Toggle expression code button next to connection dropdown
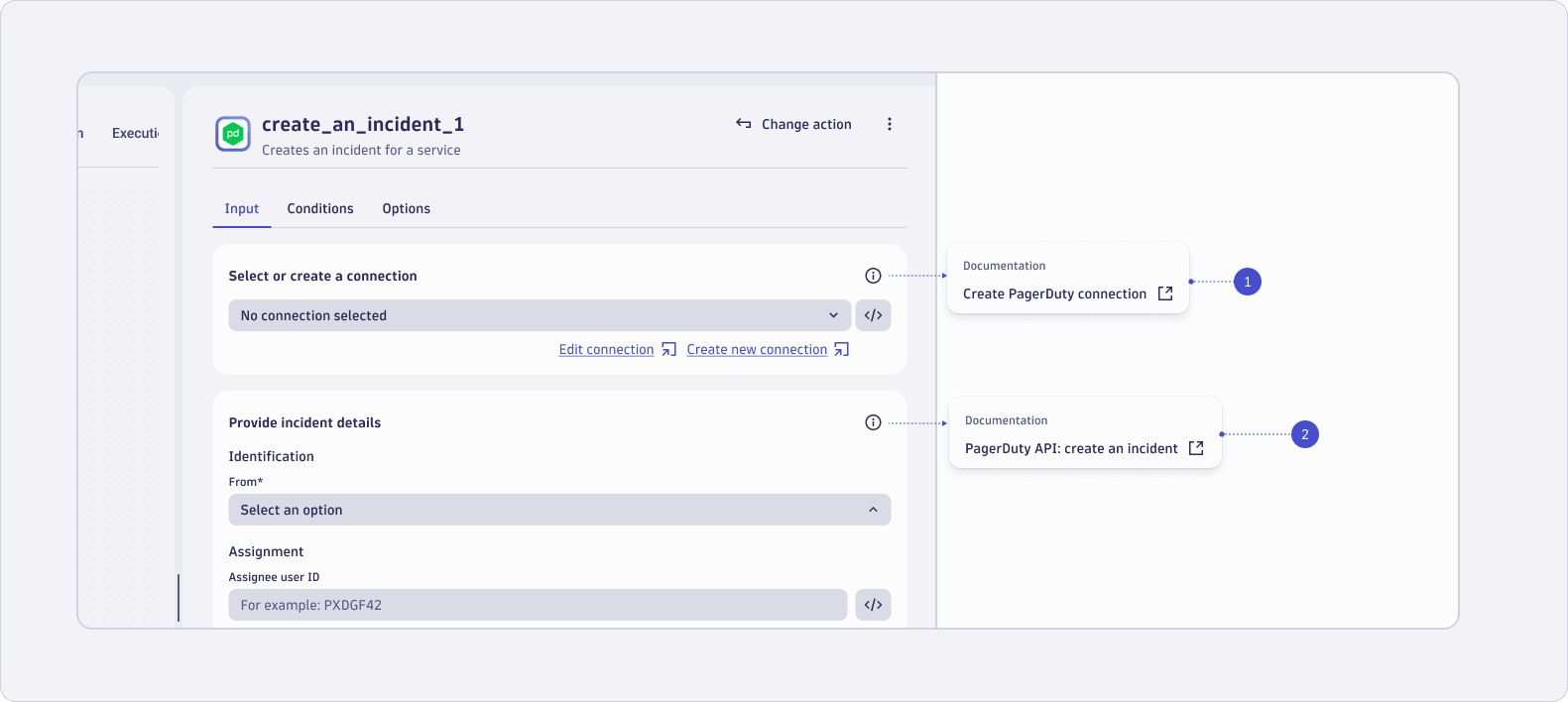The image size is (1568, 702). coord(873,315)
